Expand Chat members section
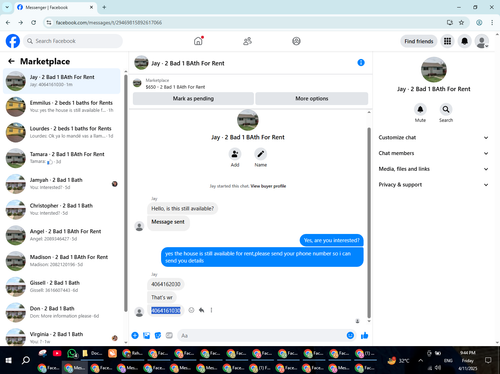The height and width of the screenshot is (374, 500). 433,153
